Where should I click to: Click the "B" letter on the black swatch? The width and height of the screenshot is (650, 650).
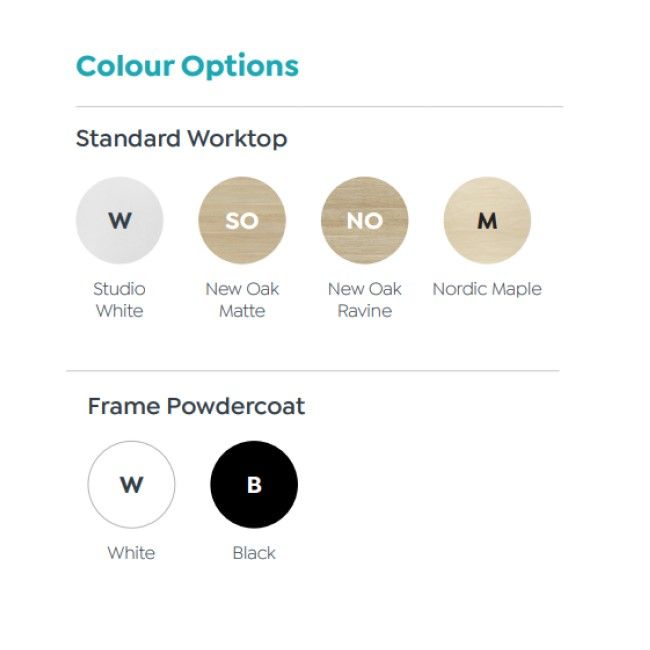254,485
